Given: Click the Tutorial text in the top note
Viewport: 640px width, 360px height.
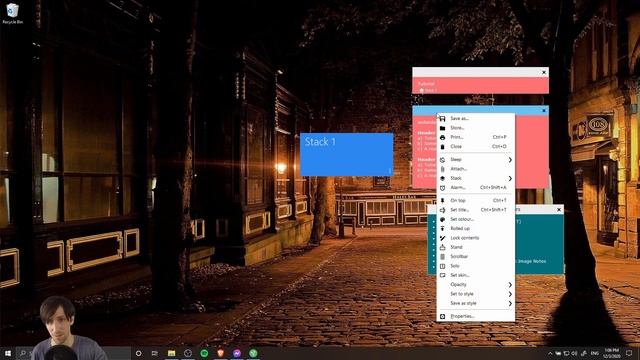Looking at the screenshot, I should [426, 84].
